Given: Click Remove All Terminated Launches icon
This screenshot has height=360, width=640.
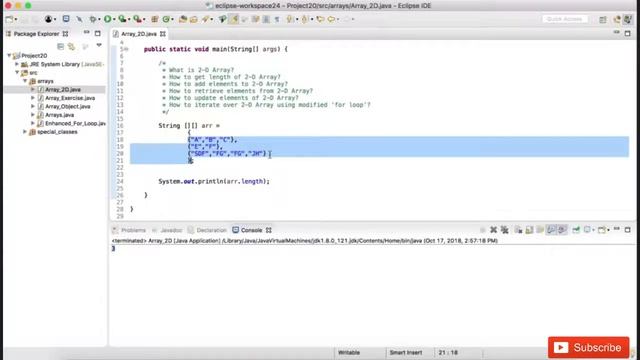Looking at the screenshot, I should (504, 230).
